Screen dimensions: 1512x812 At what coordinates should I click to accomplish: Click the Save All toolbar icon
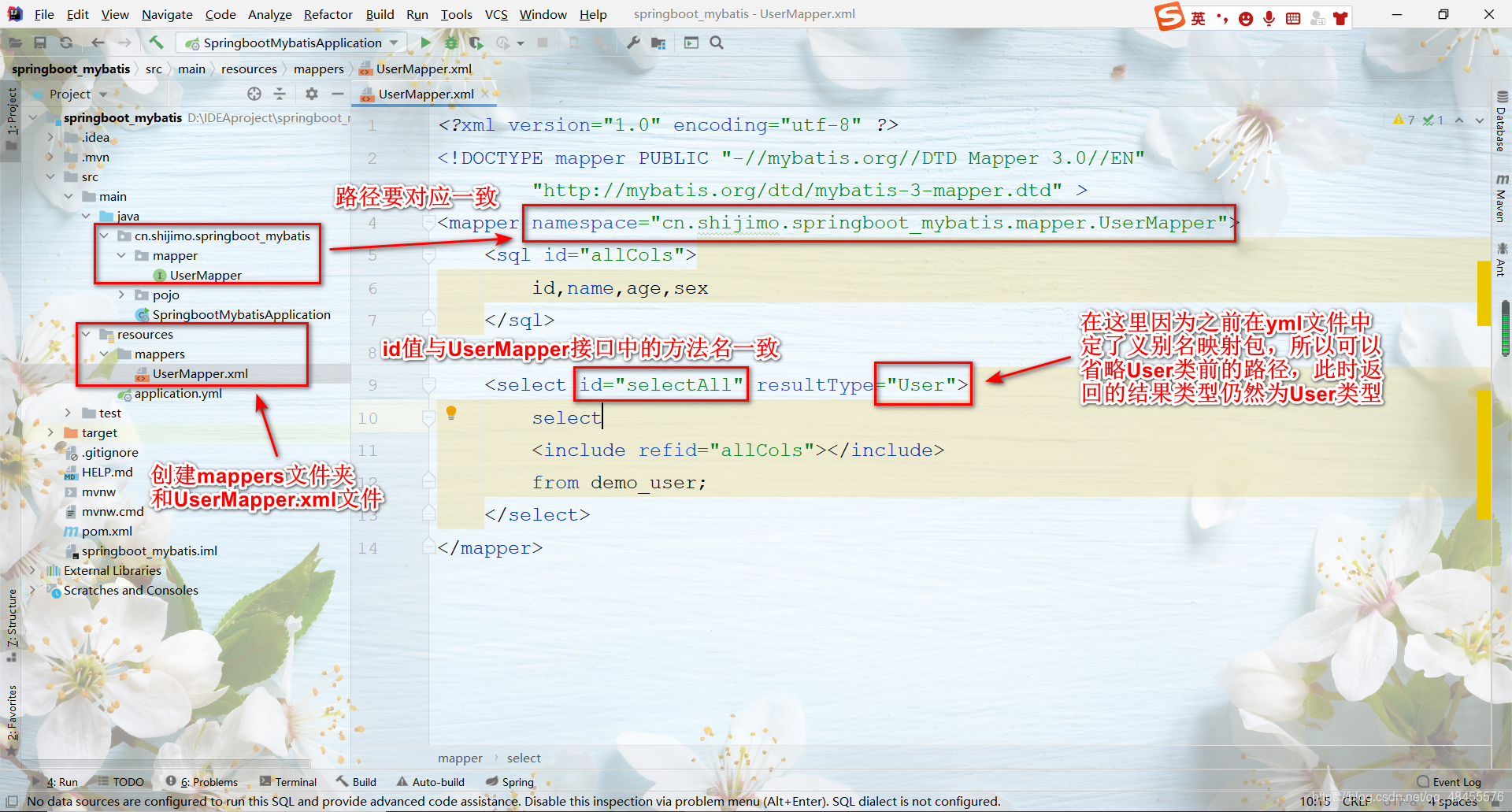(39, 43)
